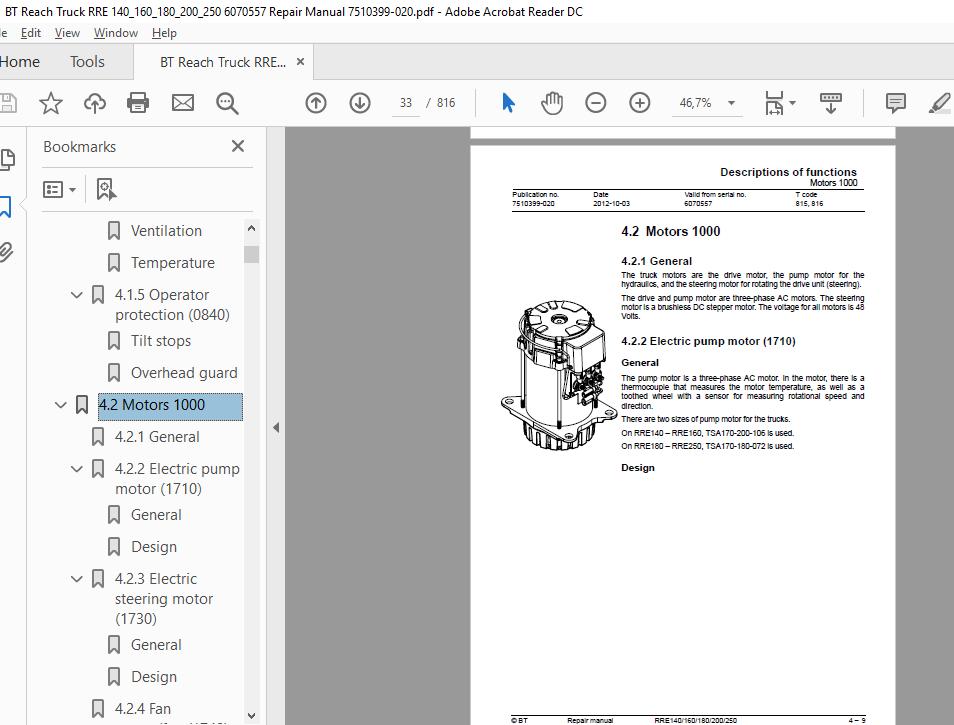Open the View menu
The height and width of the screenshot is (725, 954).
tap(67, 33)
